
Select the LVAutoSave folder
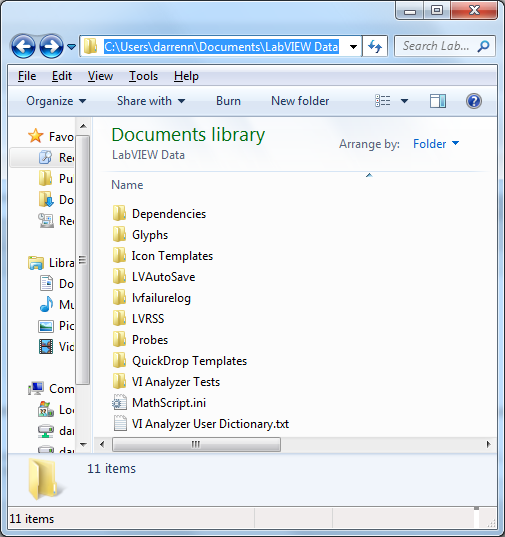154,277
